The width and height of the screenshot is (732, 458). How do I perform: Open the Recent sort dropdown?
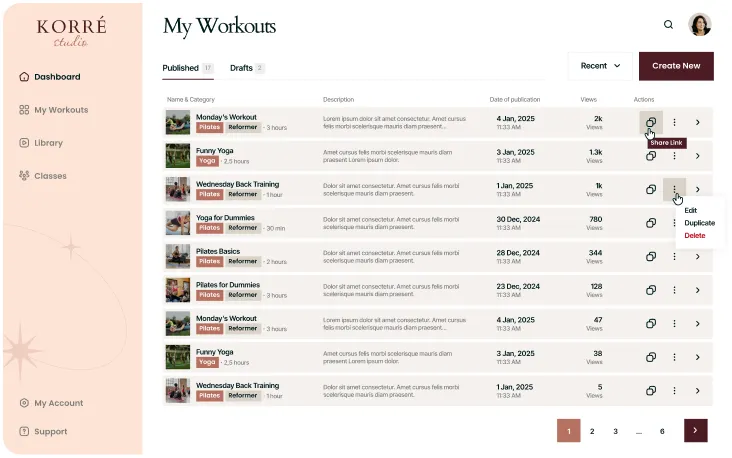[x=600, y=66]
